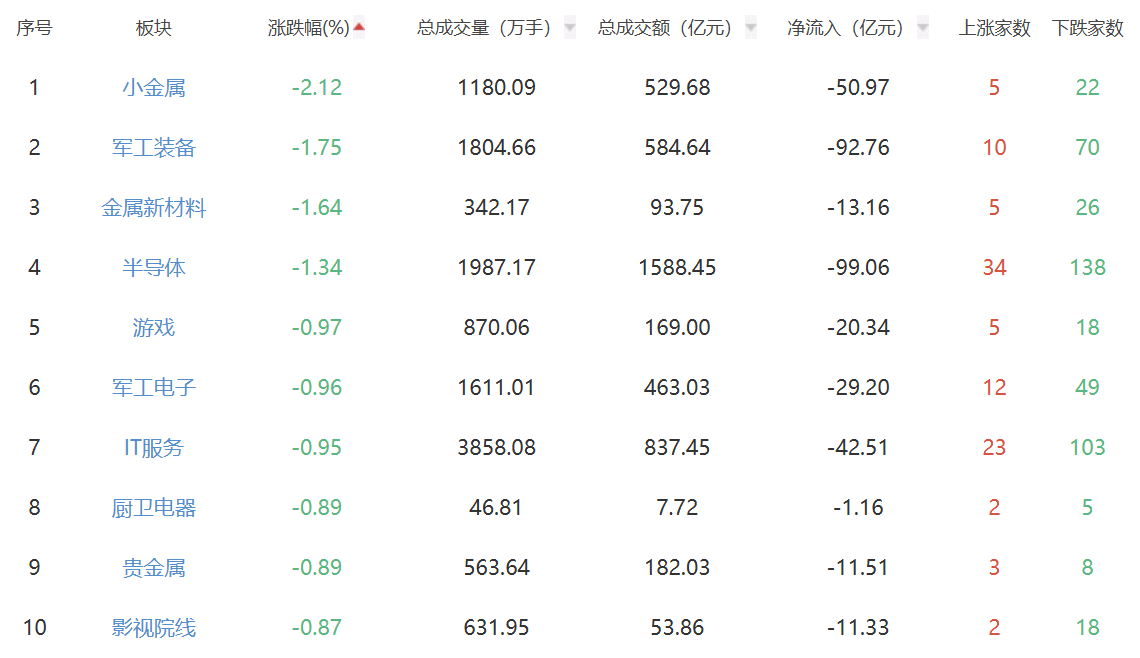1140x658 pixels.
Task: Click the sort arrow beside 总成交量（万手）
Action: pos(570,28)
